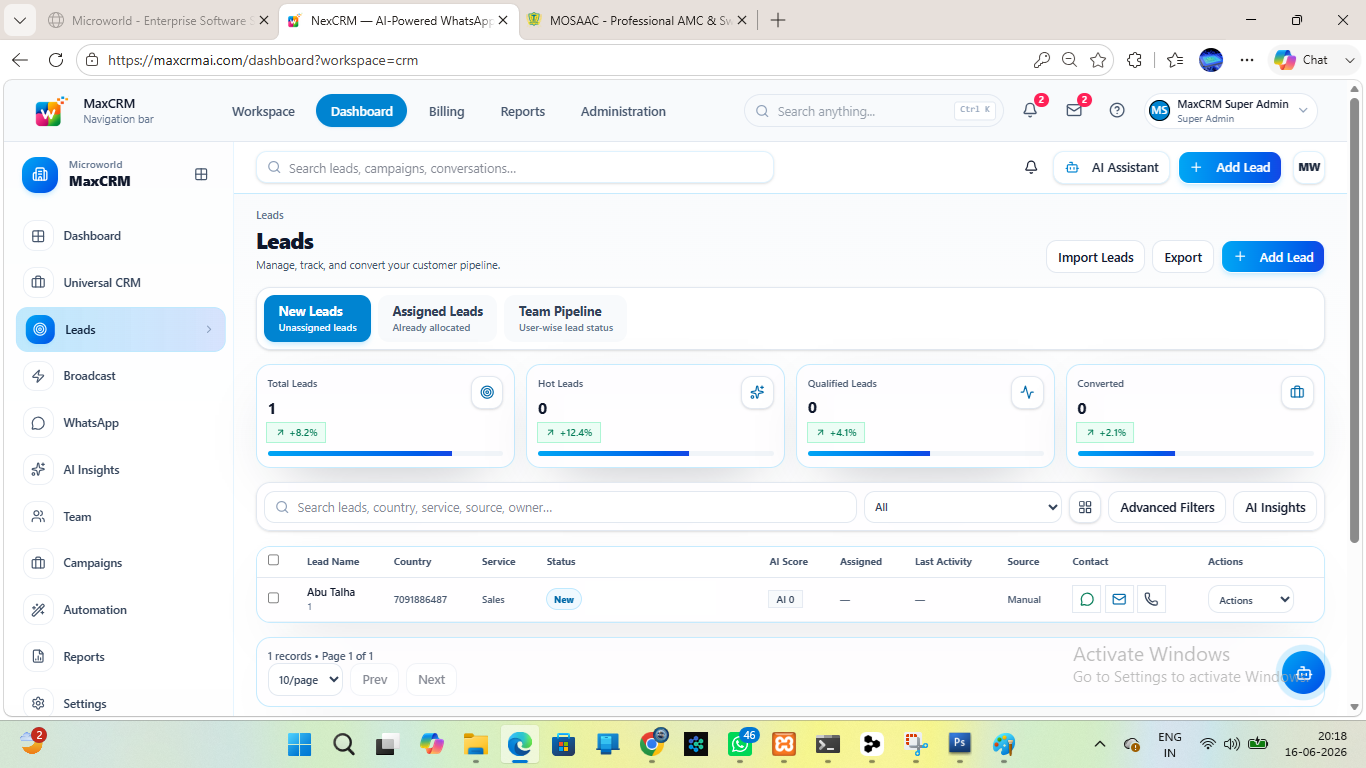Launch WhatsApp from the Windows taskbar
This screenshot has height=768, width=1366.
point(740,744)
